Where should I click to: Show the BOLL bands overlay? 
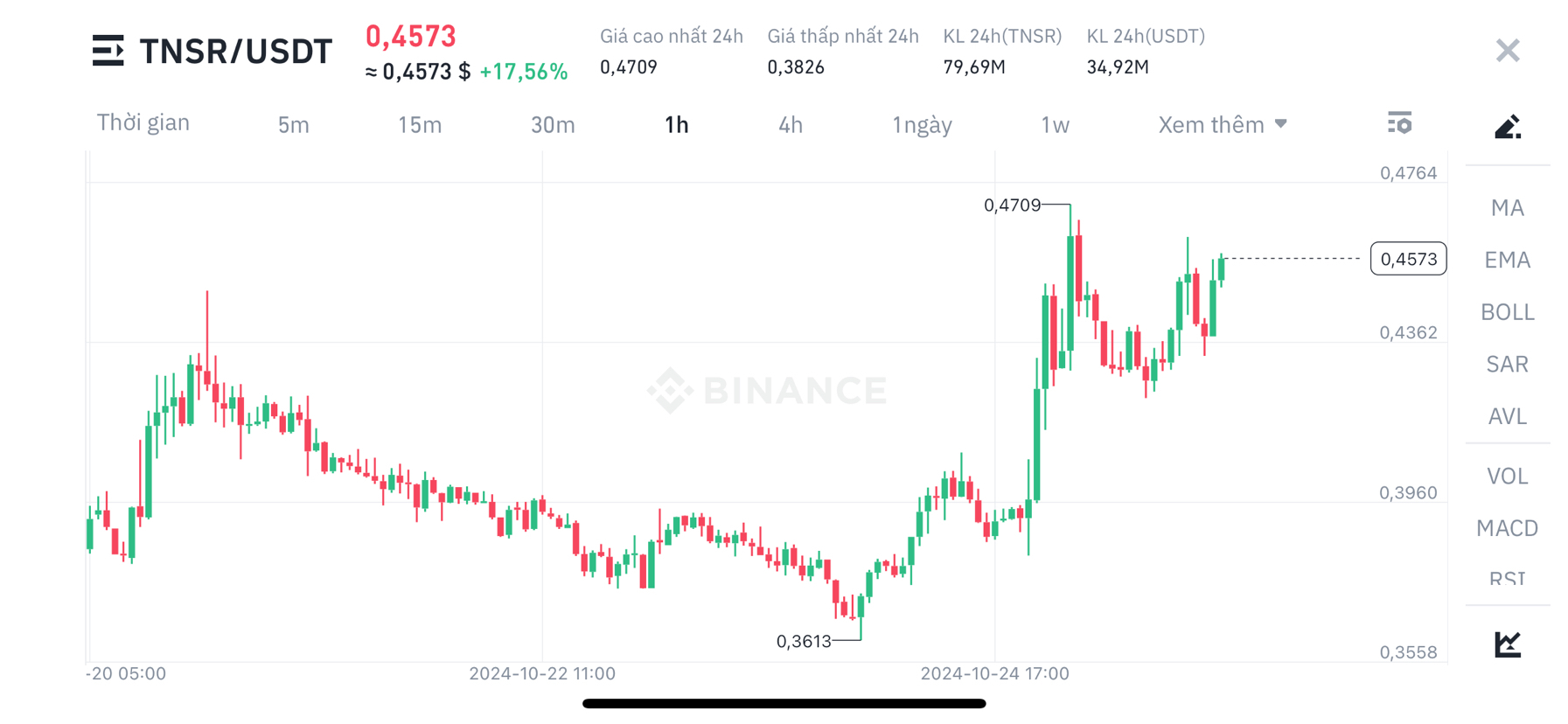click(x=1506, y=311)
